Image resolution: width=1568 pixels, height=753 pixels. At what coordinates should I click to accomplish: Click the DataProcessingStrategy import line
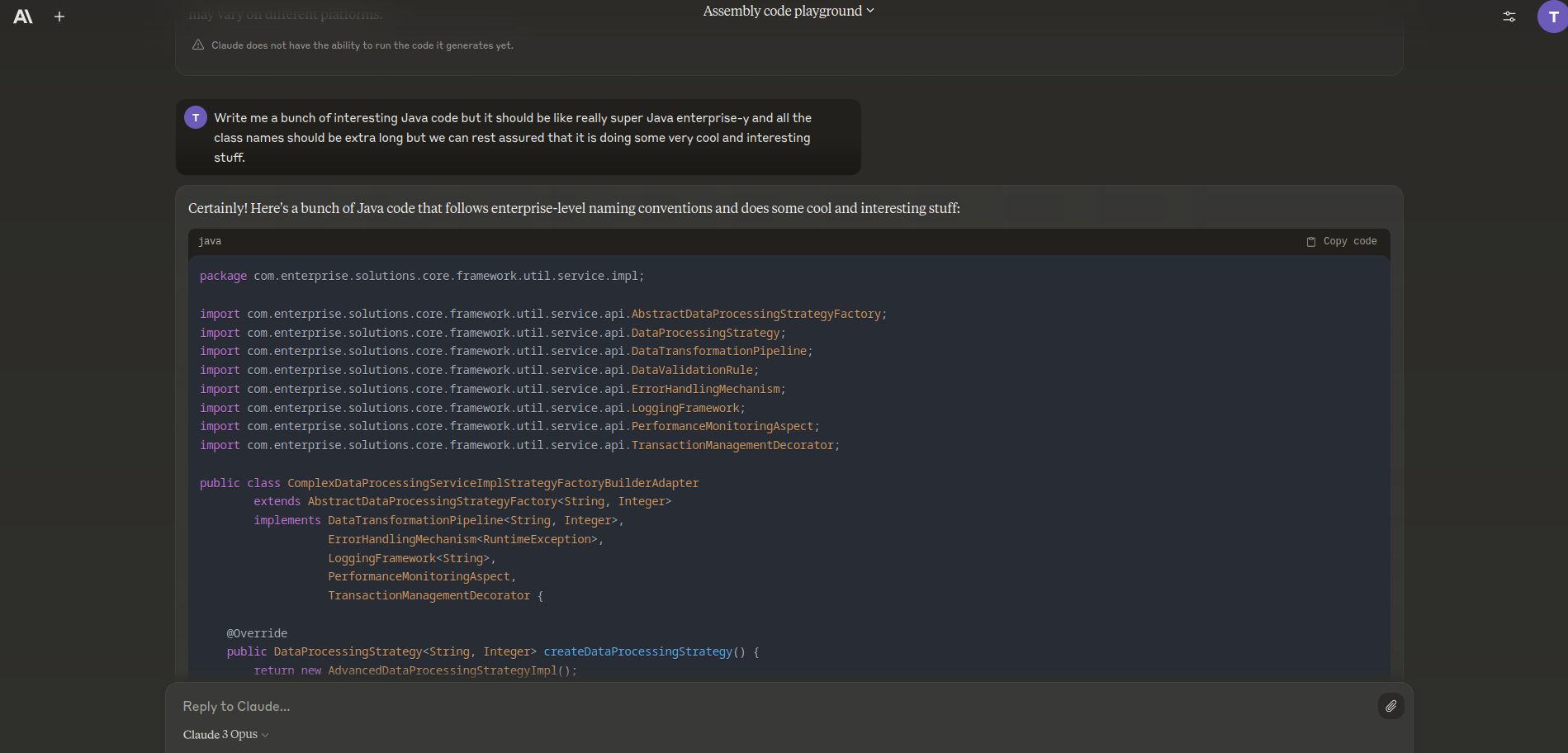(x=493, y=333)
